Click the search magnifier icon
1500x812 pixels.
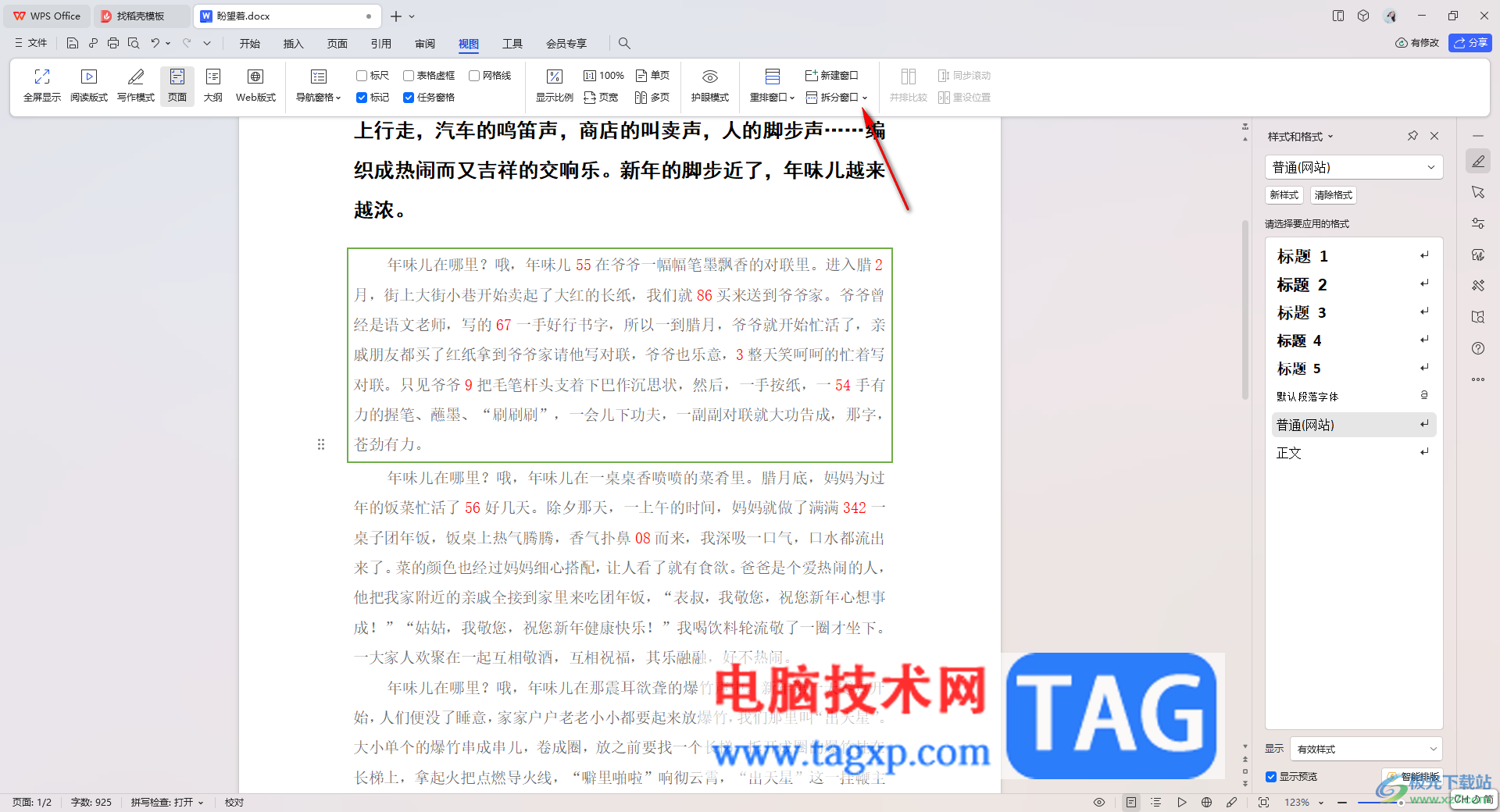point(624,43)
